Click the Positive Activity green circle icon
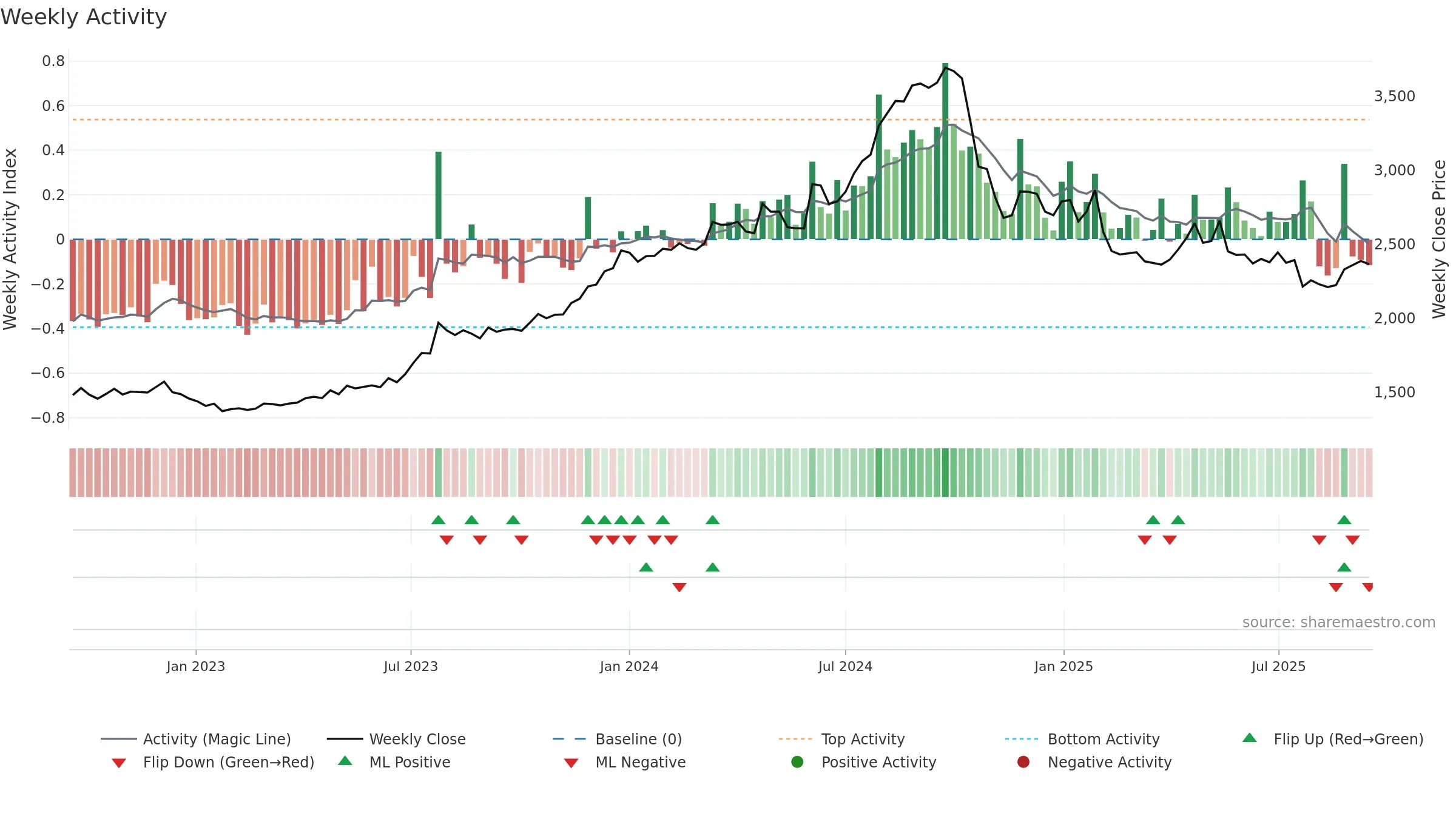The width and height of the screenshot is (1456, 819). (797, 762)
